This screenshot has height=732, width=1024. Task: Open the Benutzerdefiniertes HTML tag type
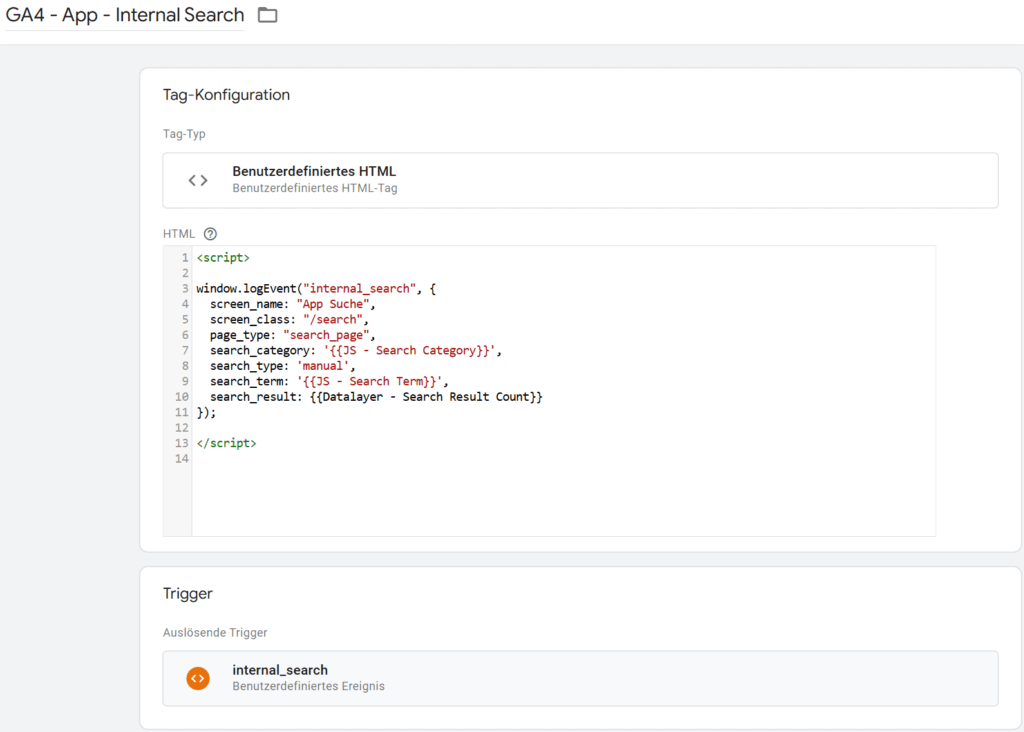(x=314, y=172)
